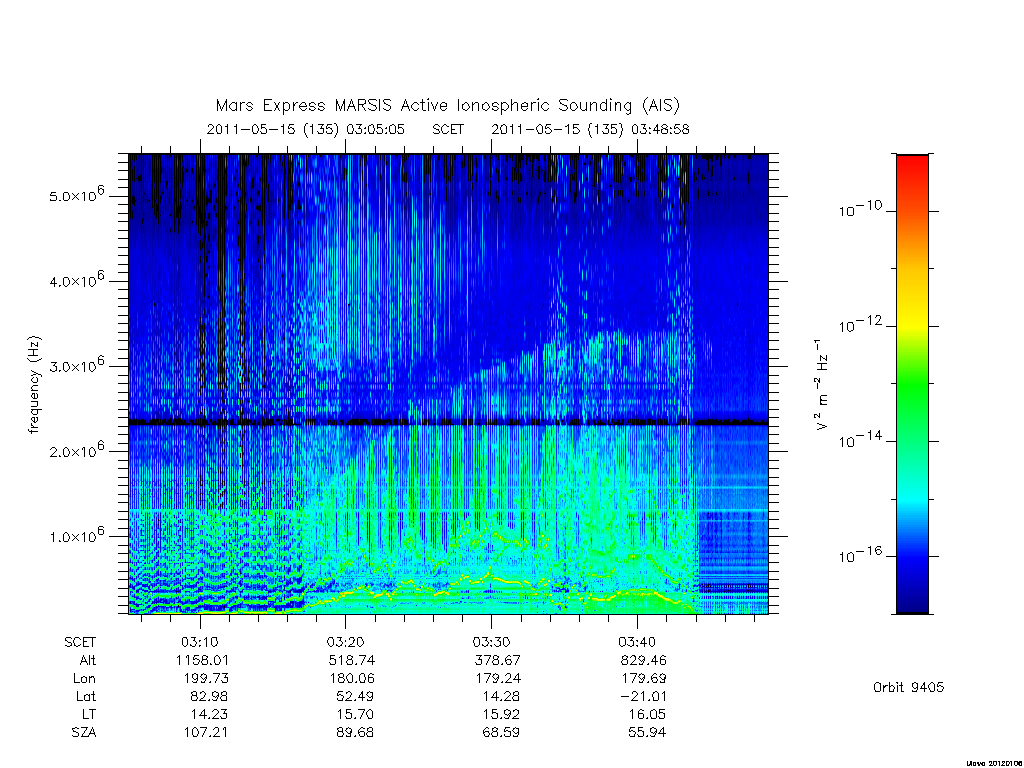Click the plot title Mars Express MARSIS
This screenshot has width=1024, height=768.
[306, 106]
